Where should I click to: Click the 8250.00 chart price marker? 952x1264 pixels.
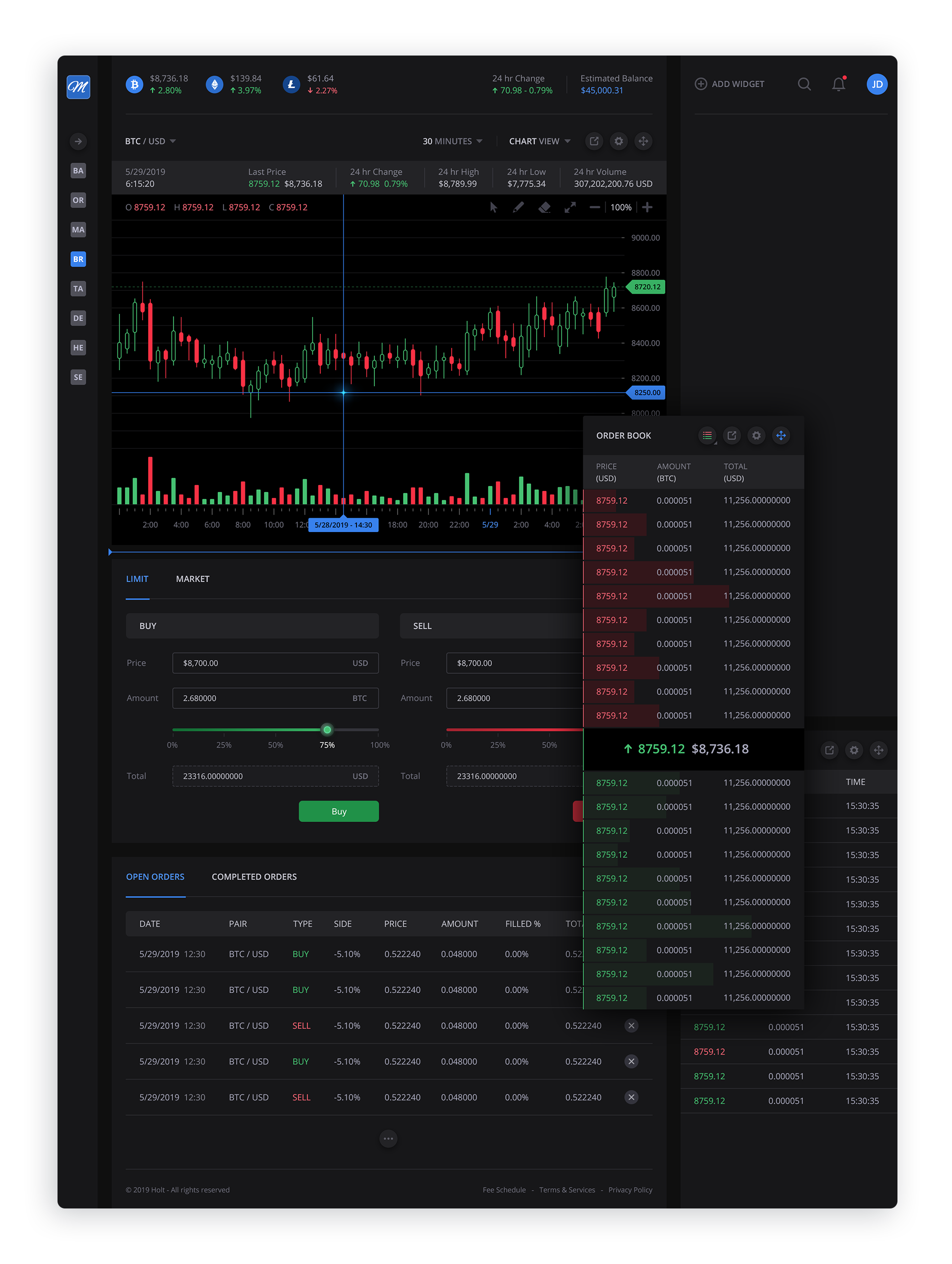click(646, 393)
